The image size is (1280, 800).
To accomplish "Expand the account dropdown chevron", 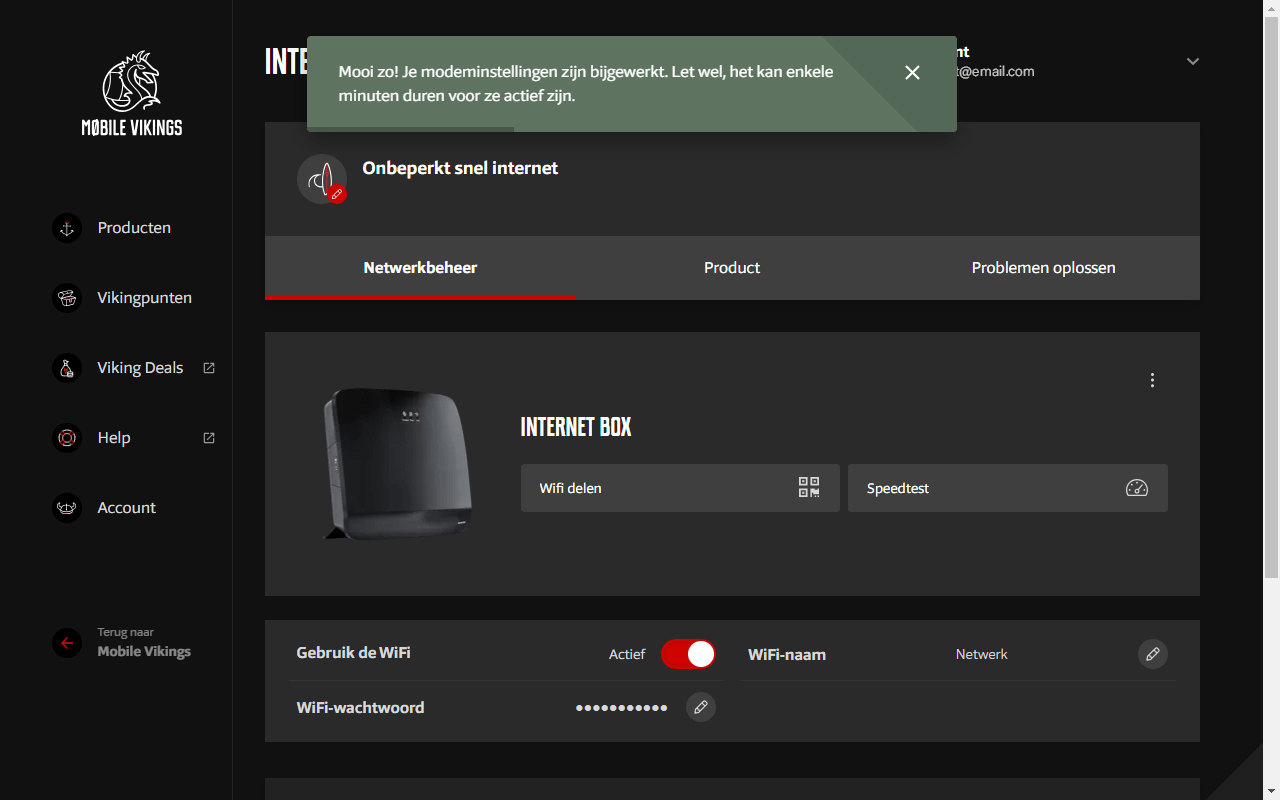I will point(1192,61).
